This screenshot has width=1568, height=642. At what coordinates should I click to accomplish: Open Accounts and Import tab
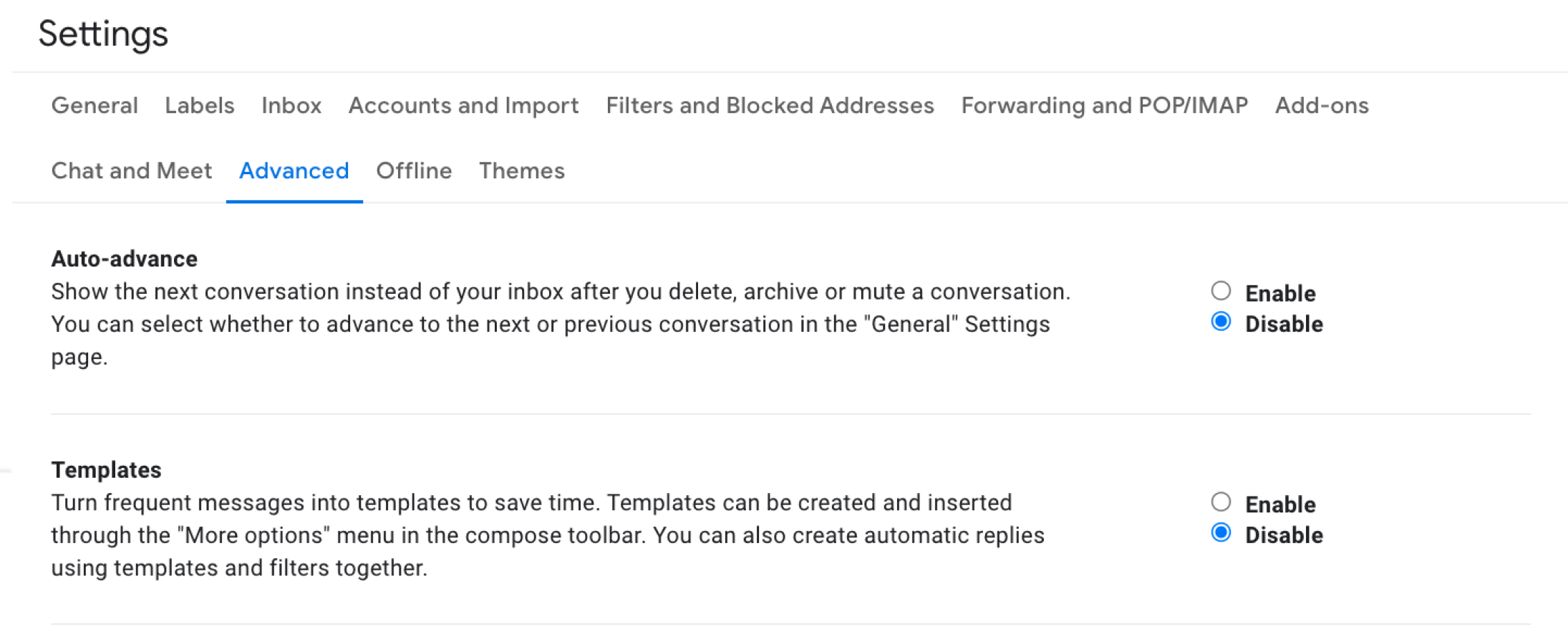pos(463,105)
